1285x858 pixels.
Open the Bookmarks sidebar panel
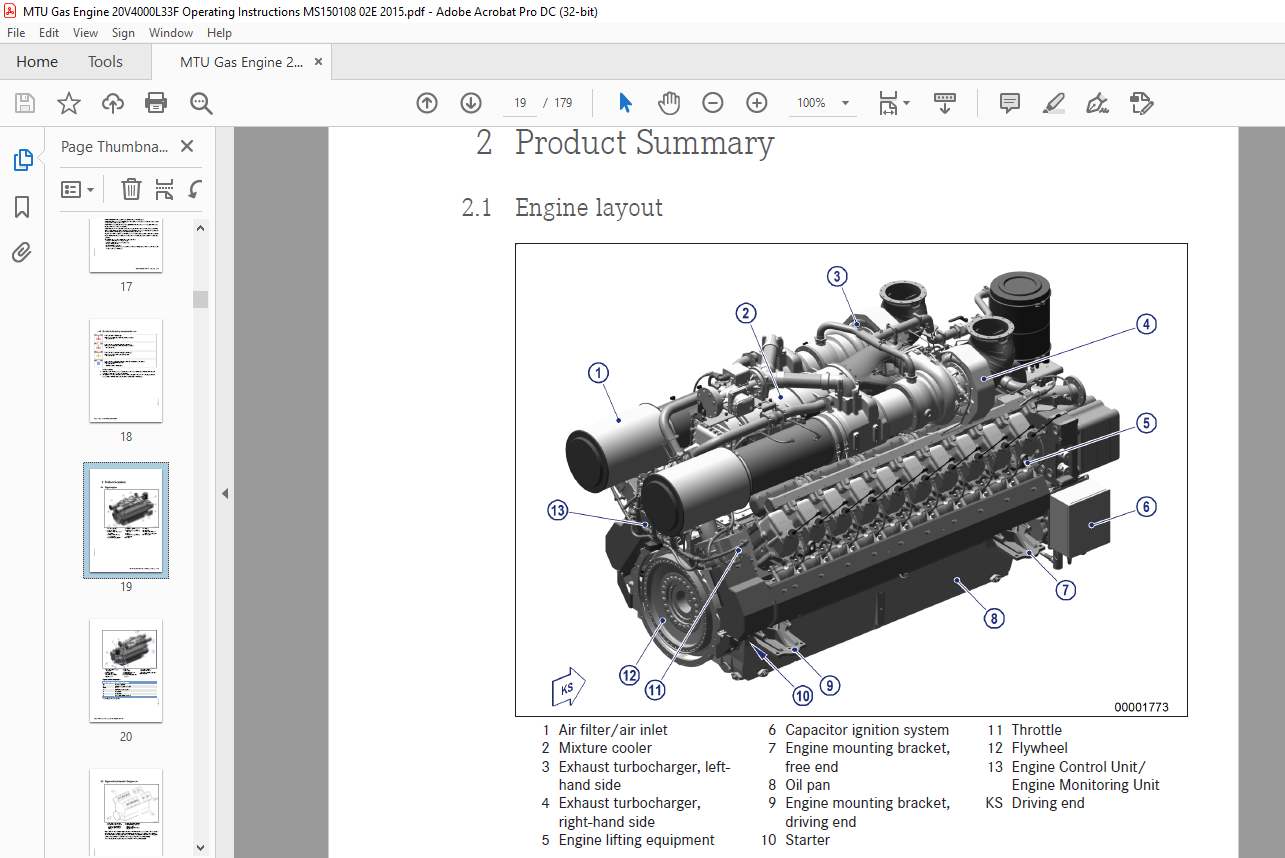tap(22, 207)
